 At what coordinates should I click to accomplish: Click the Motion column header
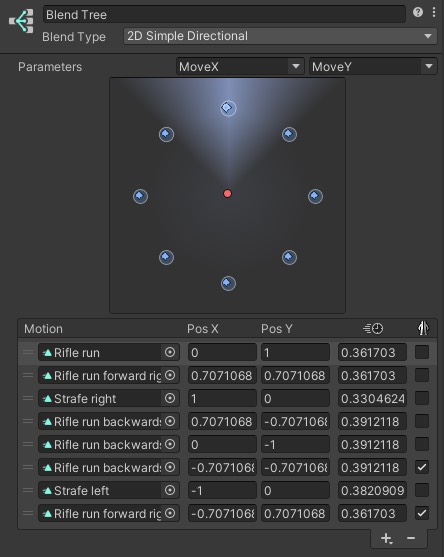tap(43, 329)
